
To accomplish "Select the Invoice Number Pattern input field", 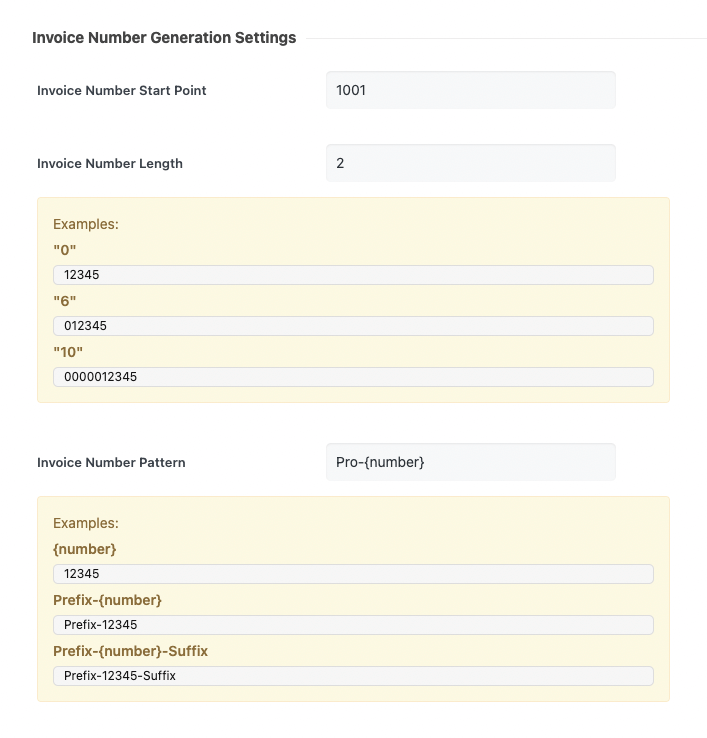I will pos(470,462).
